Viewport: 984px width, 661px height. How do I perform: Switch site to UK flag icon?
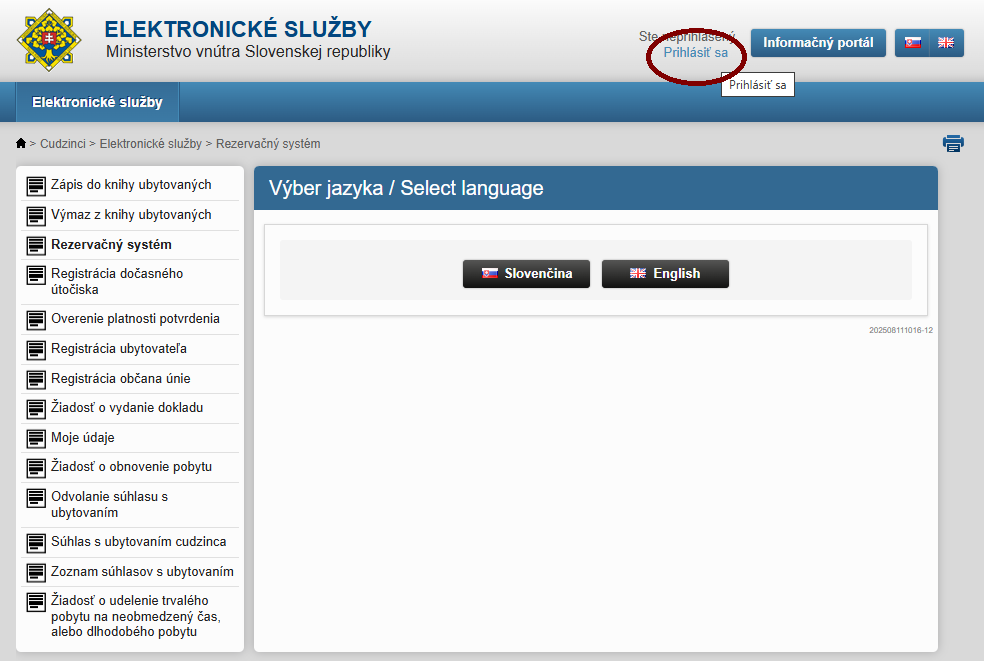pos(946,43)
